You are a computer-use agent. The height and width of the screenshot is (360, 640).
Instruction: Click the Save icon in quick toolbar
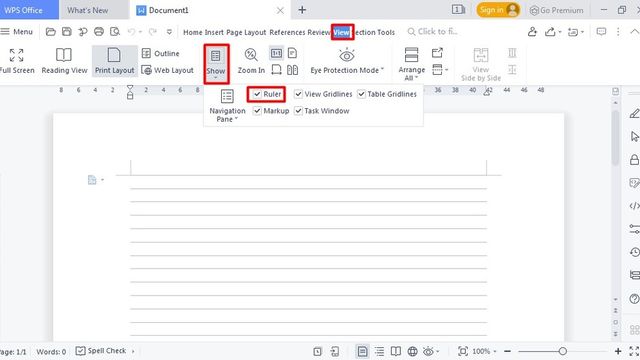tap(67, 32)
